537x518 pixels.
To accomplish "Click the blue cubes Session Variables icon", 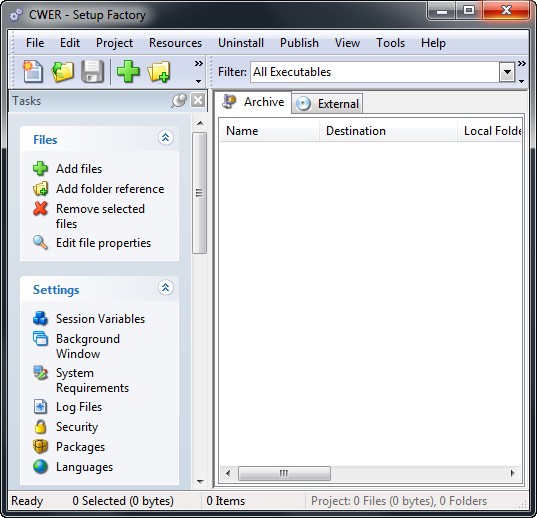I will (x=40, y=318).
